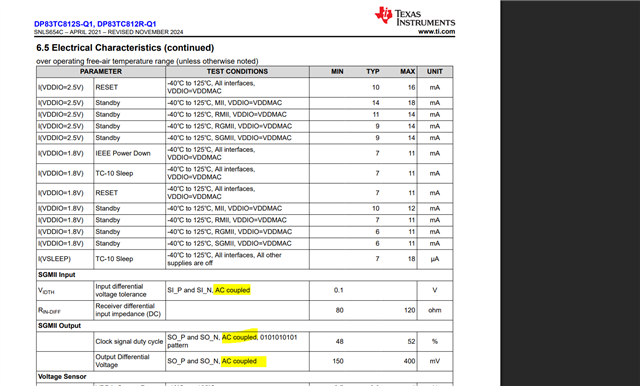This screenshot has width=640, height=386.
Task: Click the highlighted AC coupled text in the VIDTH row
Action: pyautogui.click(x=232, y=290)
